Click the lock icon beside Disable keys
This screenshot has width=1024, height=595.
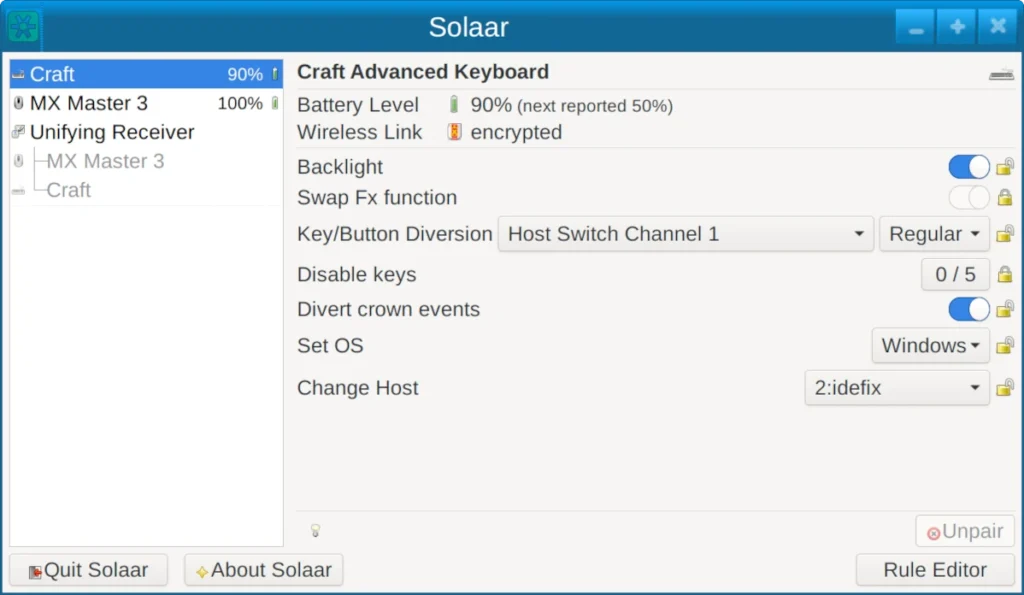pos(1005,274)
